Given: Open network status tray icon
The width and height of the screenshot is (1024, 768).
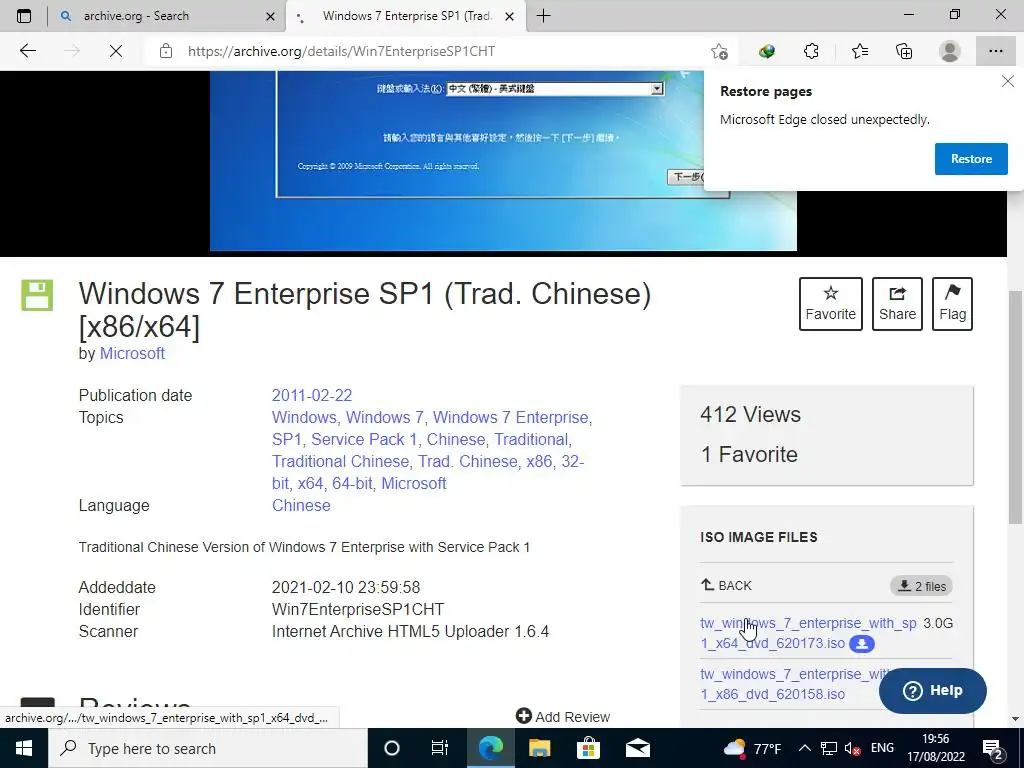Looking at the screenshot, I should [829, 748].
